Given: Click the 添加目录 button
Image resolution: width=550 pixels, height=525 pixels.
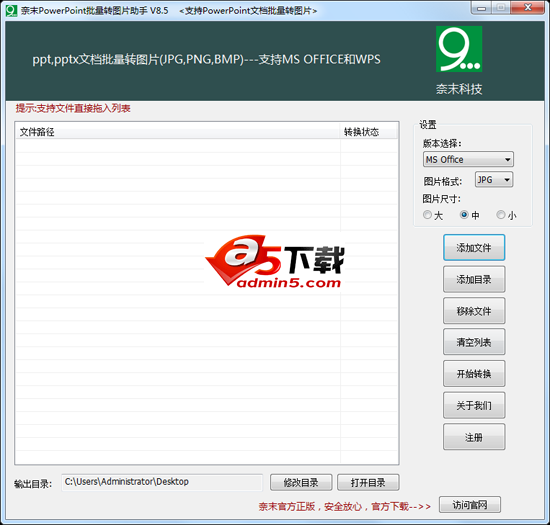Looking at the screenshot, I should [474, 279].
